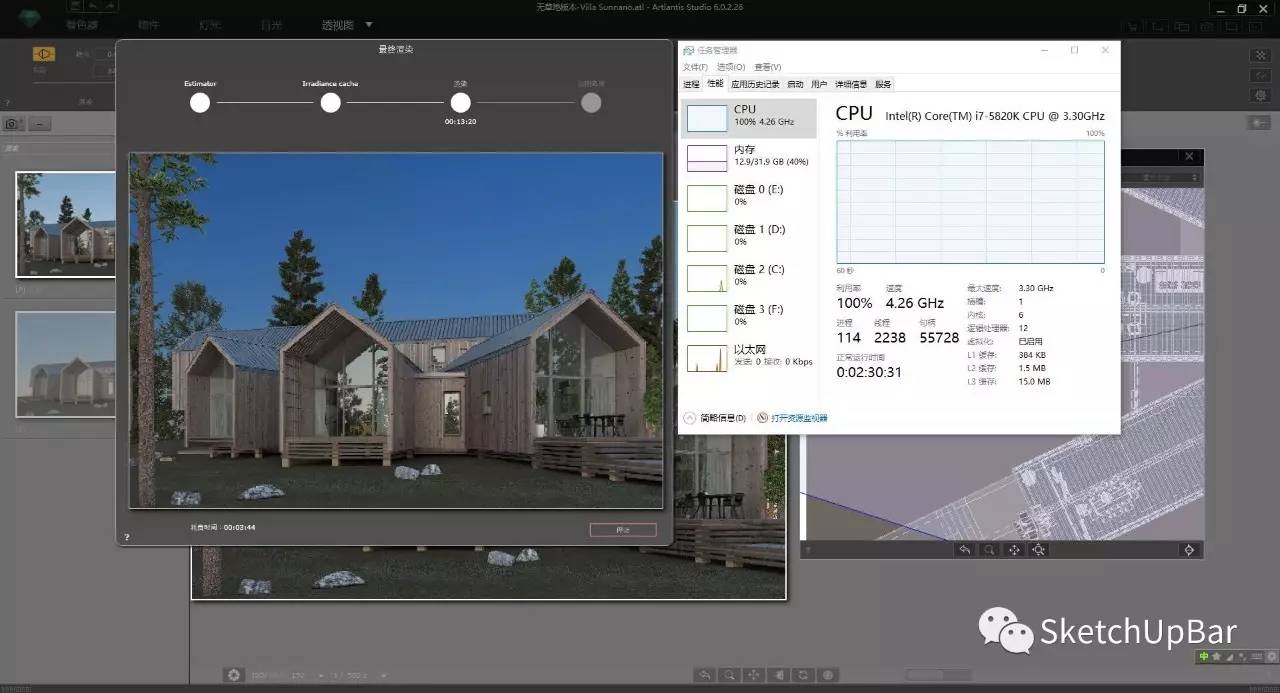The height and width of the screenshot is (693, 1280).
Task: Click the target icon at 2D view corner
Action: (1189, 550)
